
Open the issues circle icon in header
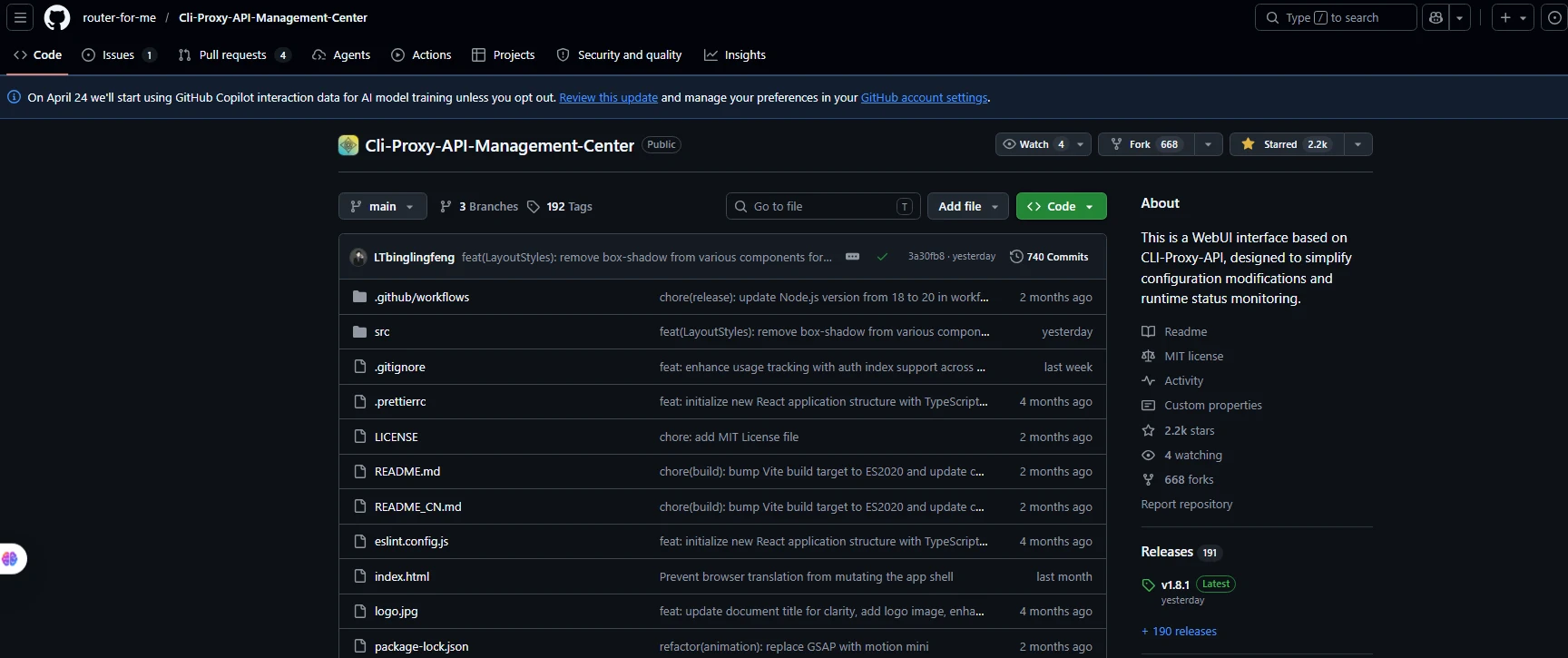(1554, 17)
